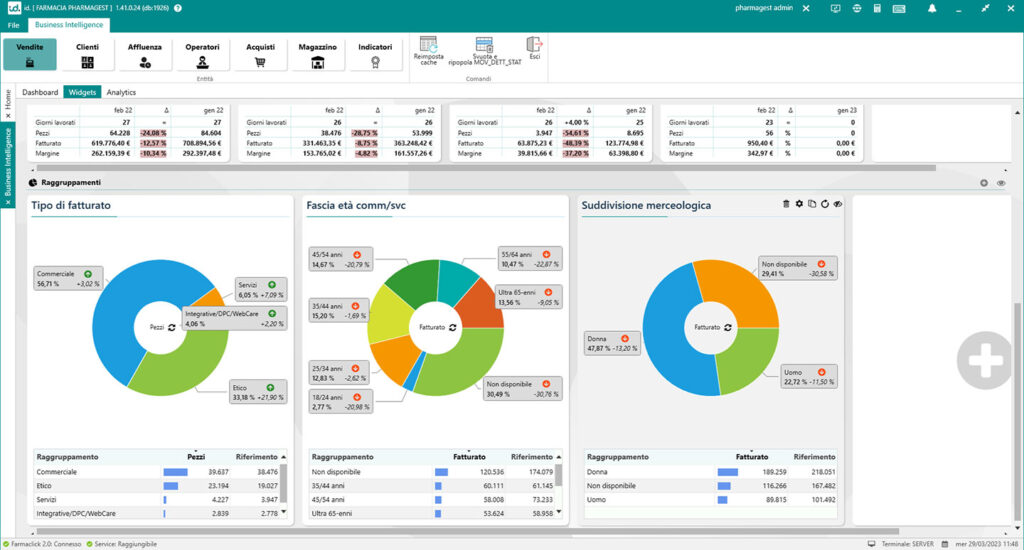Click the Reimposta cache command
1024x550 pixels.
click(x=429, y=50)
